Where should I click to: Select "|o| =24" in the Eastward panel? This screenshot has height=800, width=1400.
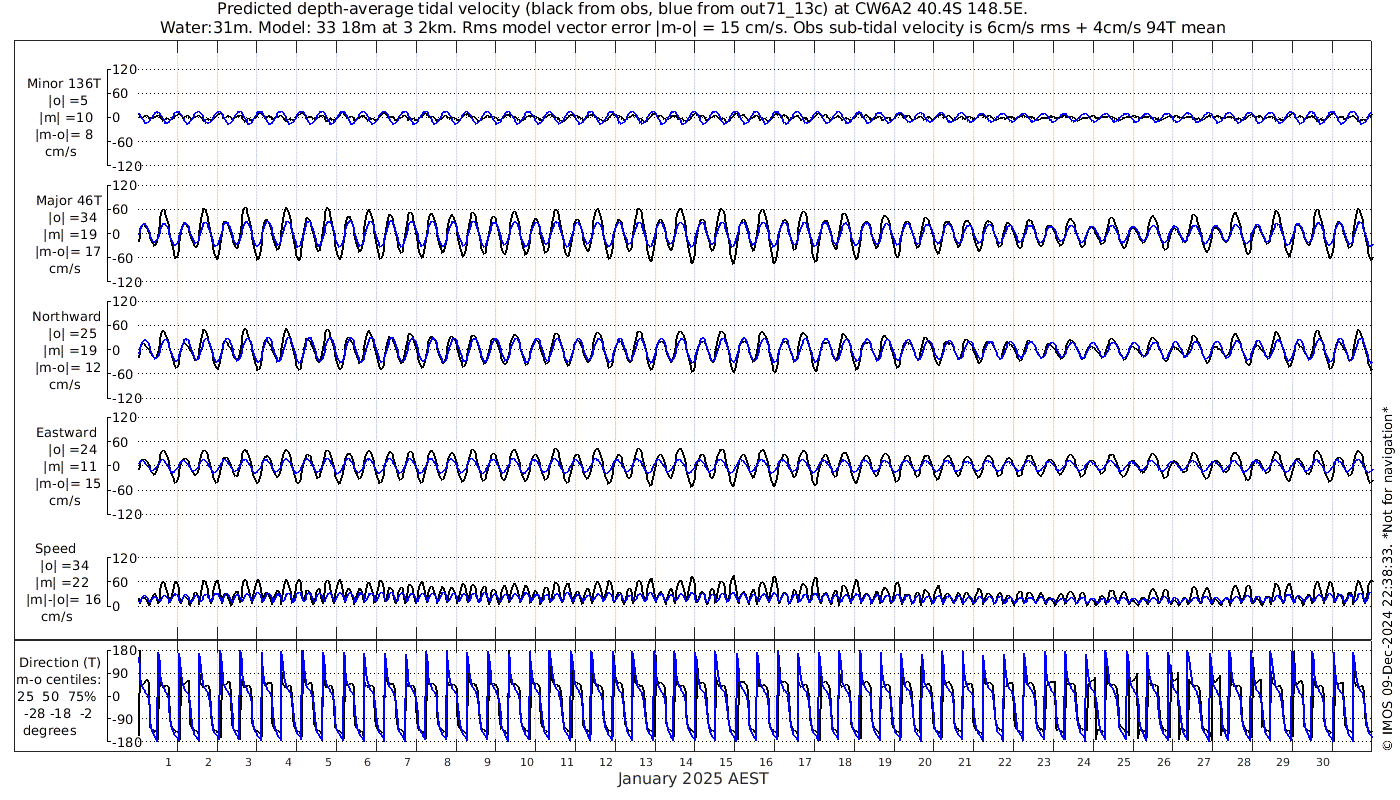coord(72,450)
